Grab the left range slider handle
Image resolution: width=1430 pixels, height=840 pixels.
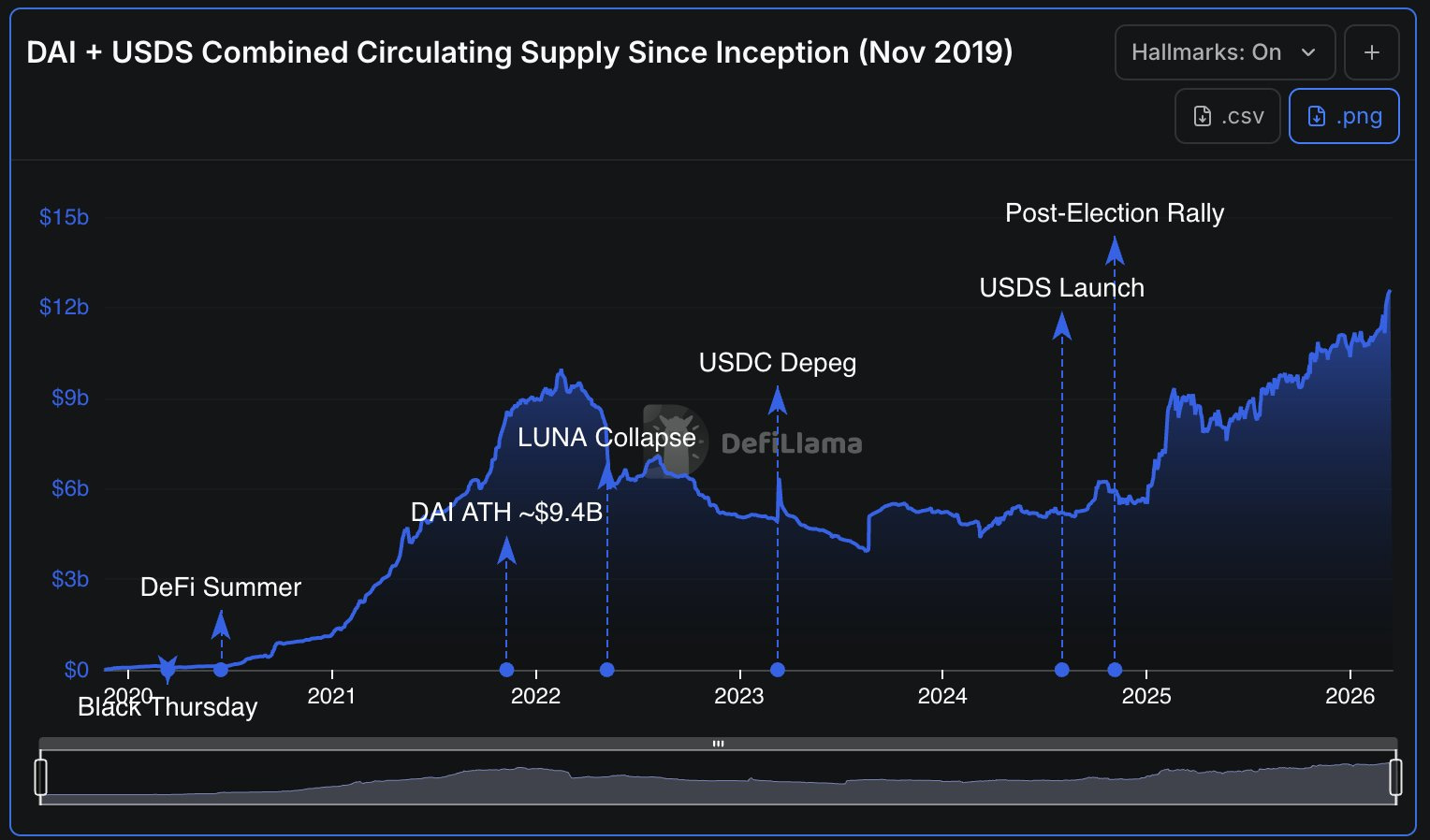click(x=40, y=777)
